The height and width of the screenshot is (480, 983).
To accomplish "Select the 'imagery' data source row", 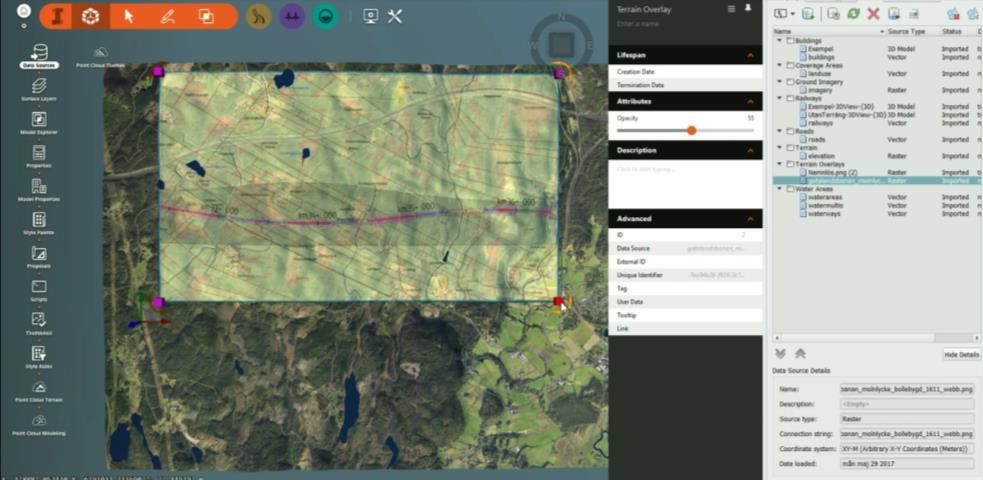I will click(878, 90).
